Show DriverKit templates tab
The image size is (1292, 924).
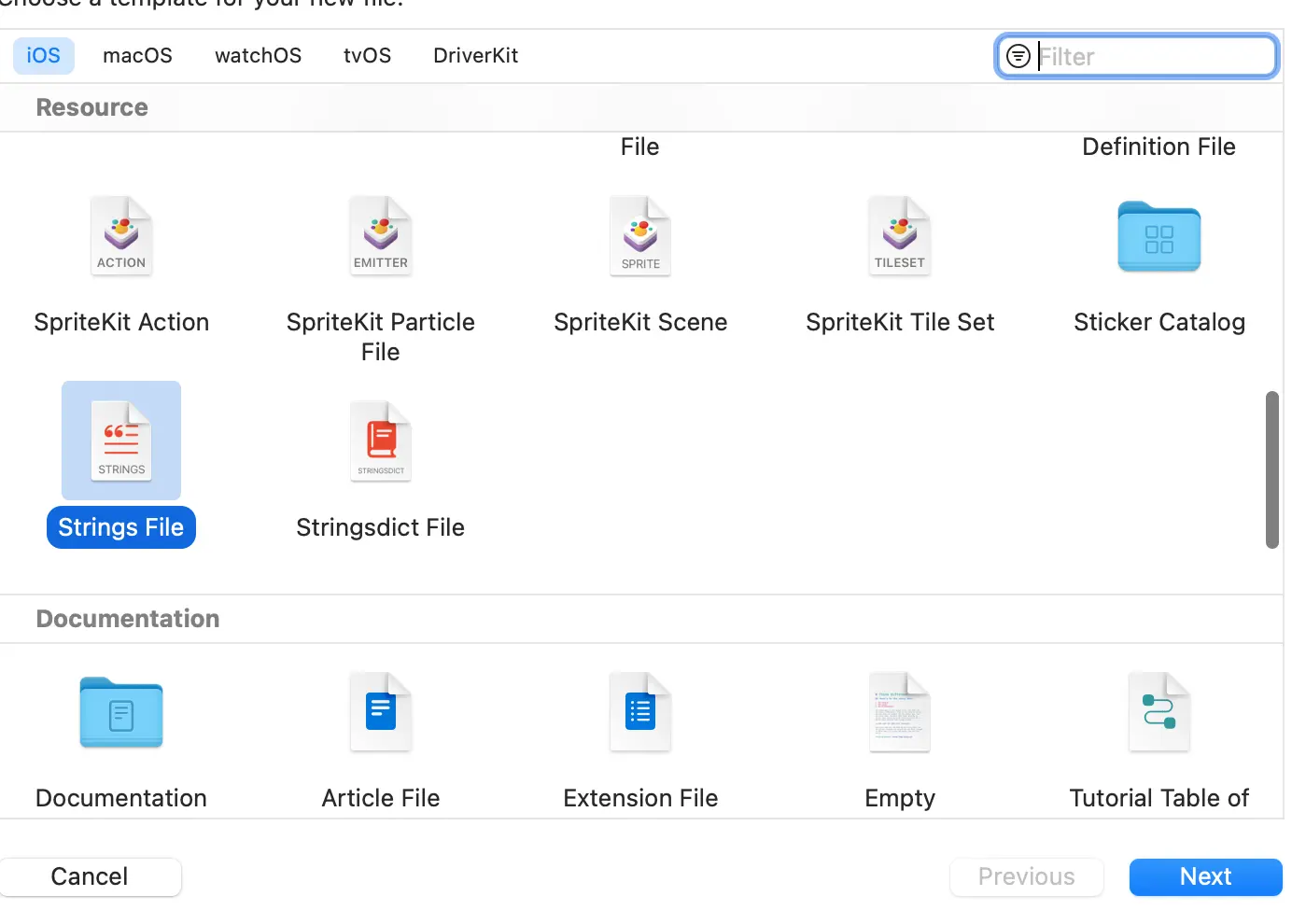[475, 56]
